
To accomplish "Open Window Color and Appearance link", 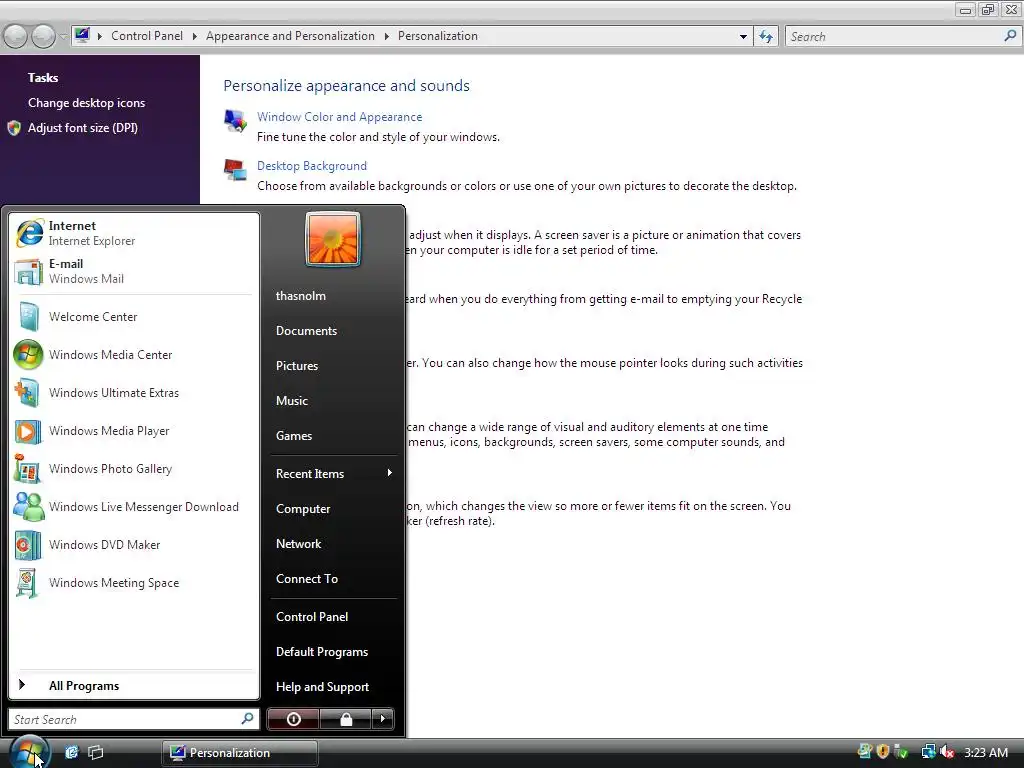I will point(340,117).
